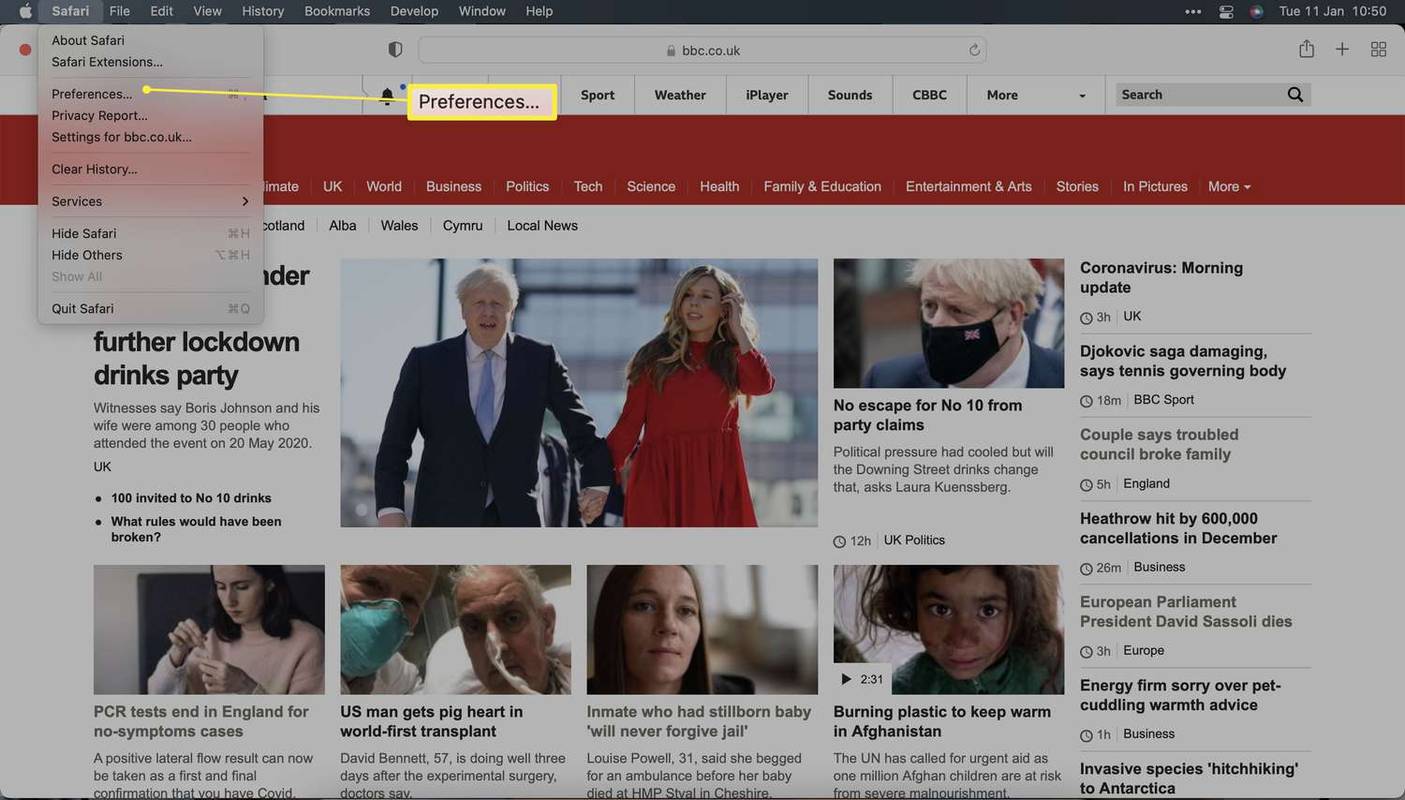The height and width of the screenshot is (800, 1405).
Task: Click the BBC search magnifier icon
Action: point(1295,95)
